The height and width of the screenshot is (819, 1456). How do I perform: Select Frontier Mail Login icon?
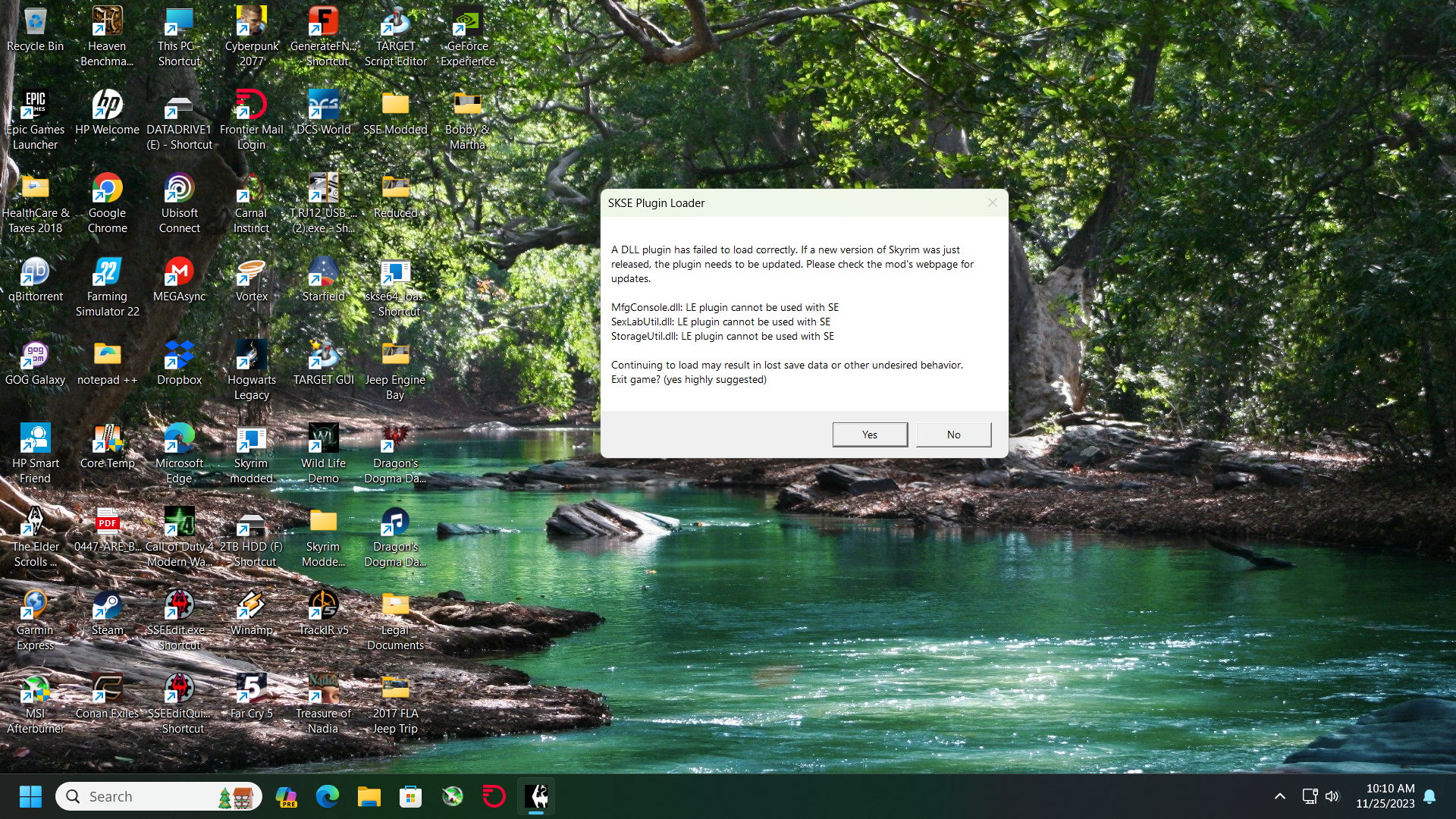click(251, 120)
